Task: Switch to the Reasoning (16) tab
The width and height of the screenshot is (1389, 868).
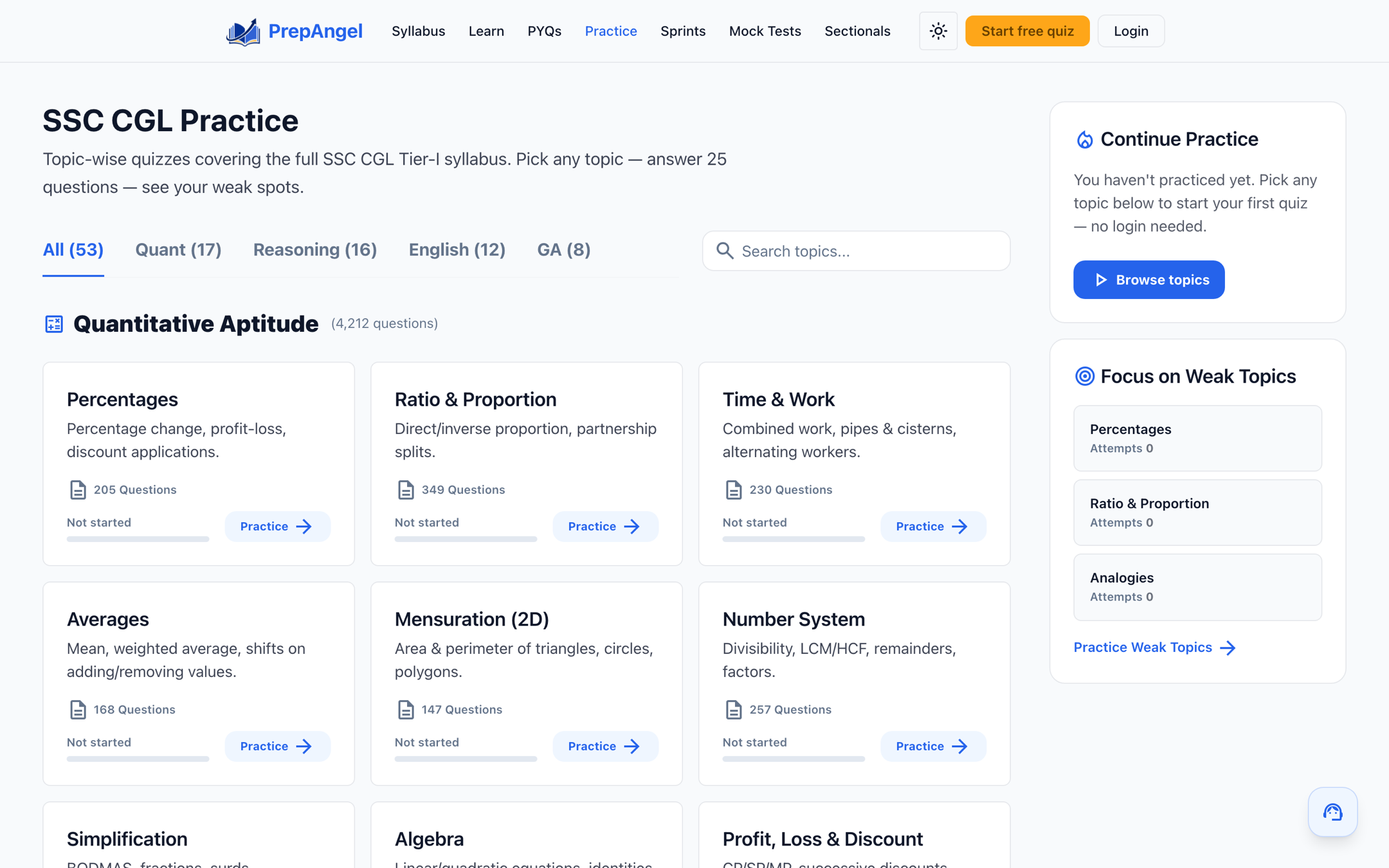Action: pos(315,250)
